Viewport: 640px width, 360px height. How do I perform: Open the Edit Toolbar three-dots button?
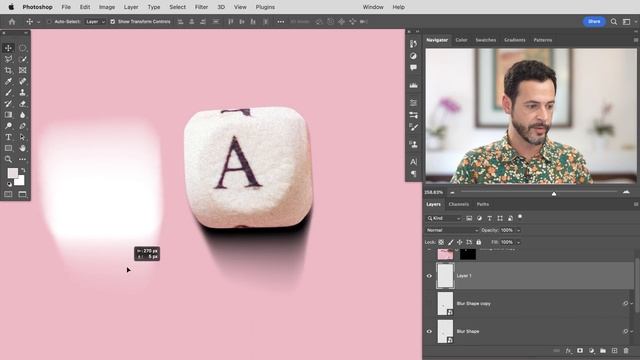[22, 159]
